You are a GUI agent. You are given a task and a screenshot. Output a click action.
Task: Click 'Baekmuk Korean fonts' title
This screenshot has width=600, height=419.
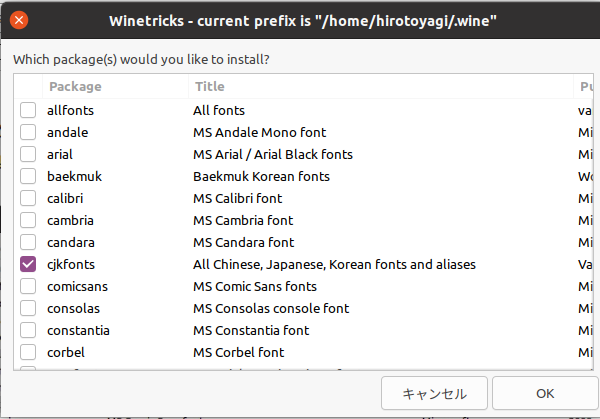[261, 176]
